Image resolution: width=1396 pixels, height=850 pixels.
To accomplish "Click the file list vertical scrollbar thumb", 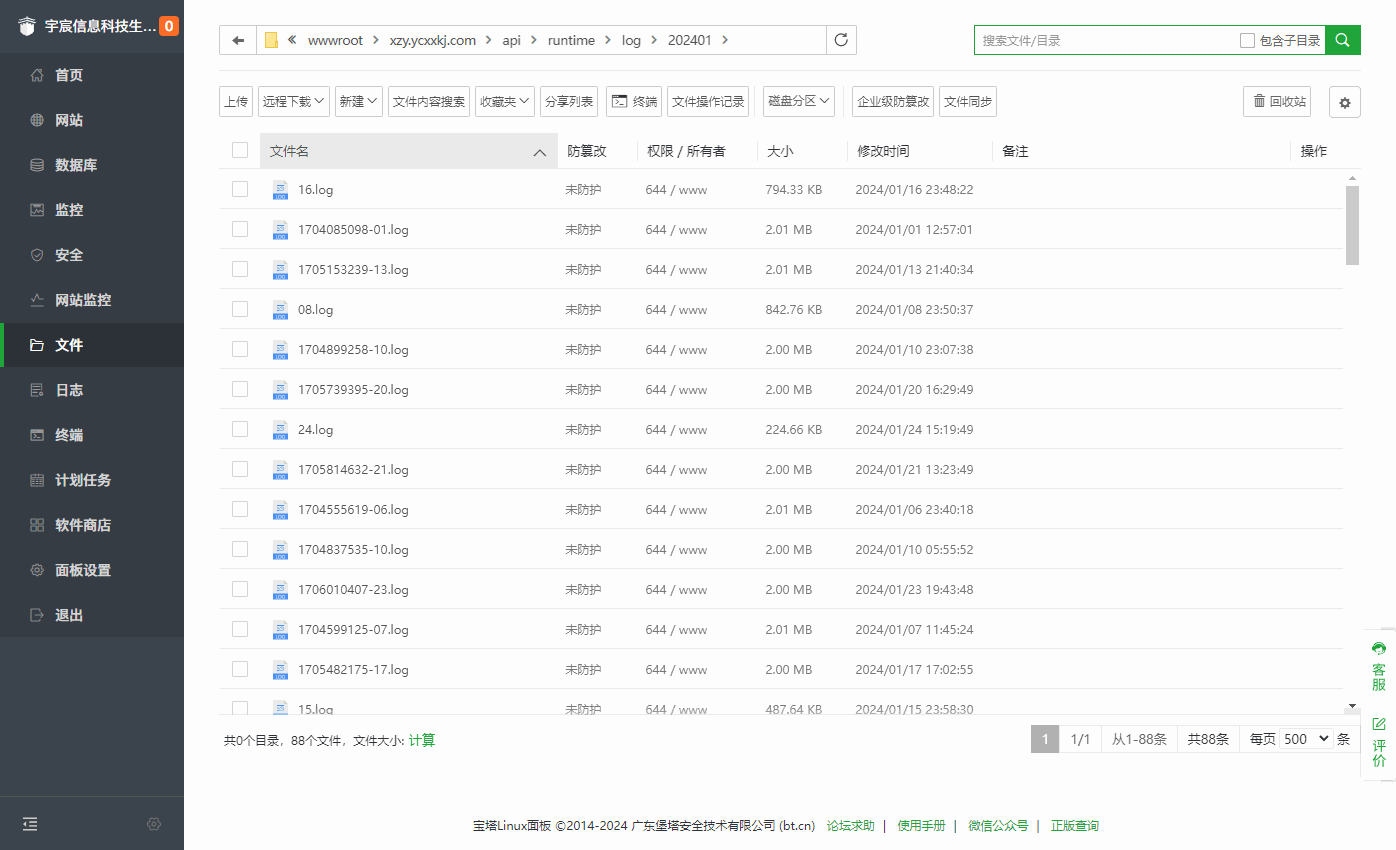I will [1352, 225].
